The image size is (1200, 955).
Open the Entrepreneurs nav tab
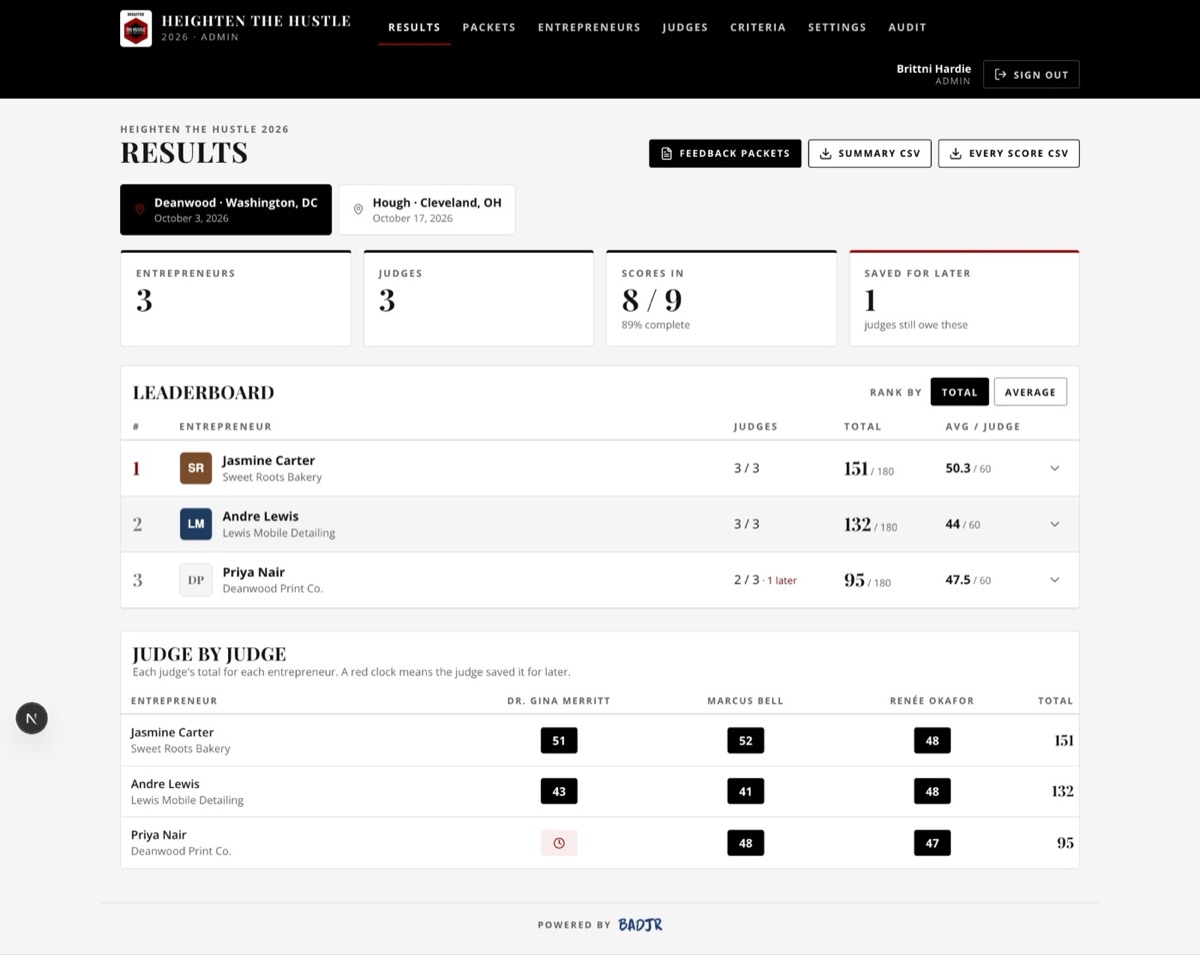589,27
